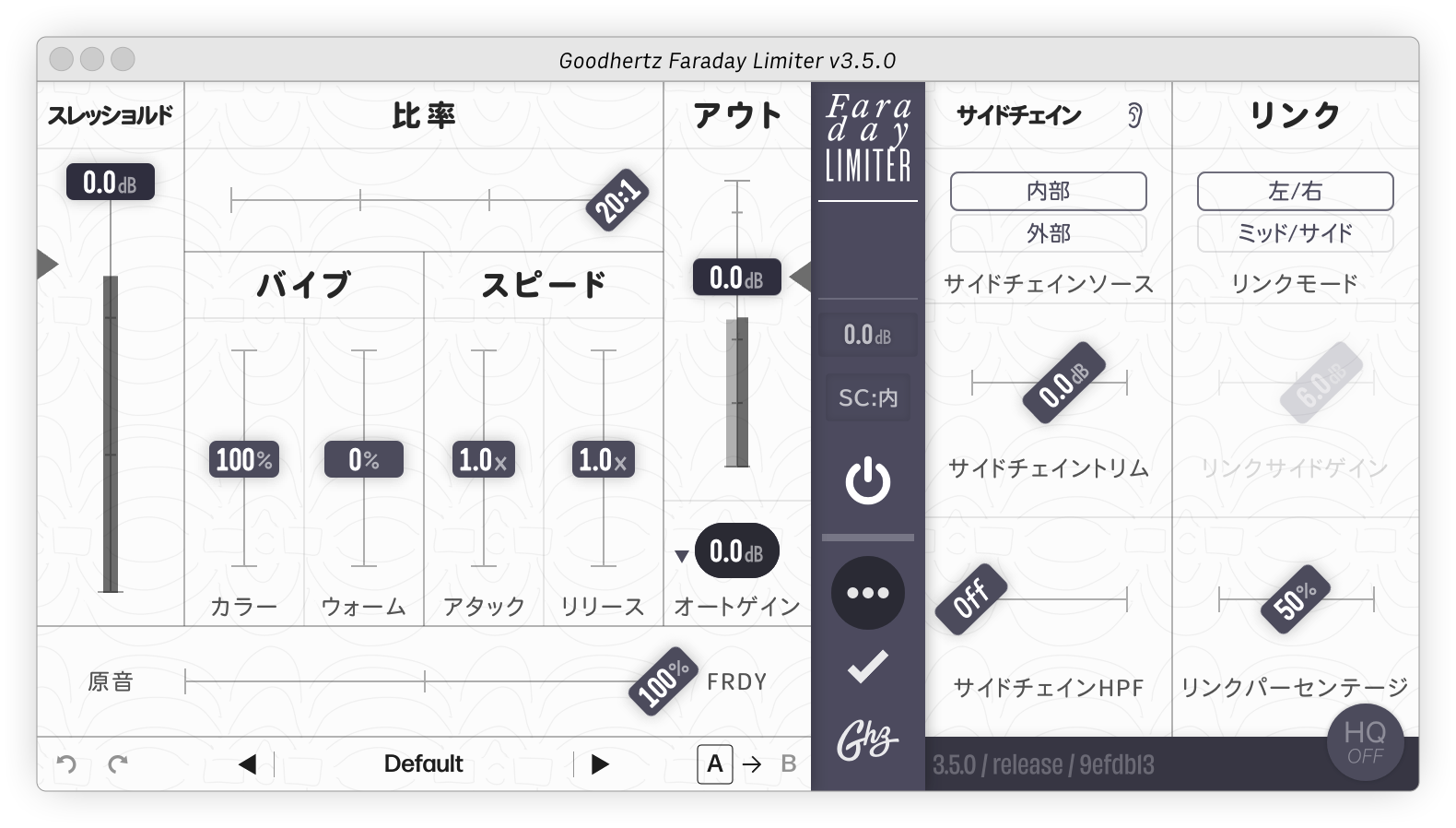Click the 原音/FRDY 100% mix handle
The image size is (1456, 828).
pos(663,681)
